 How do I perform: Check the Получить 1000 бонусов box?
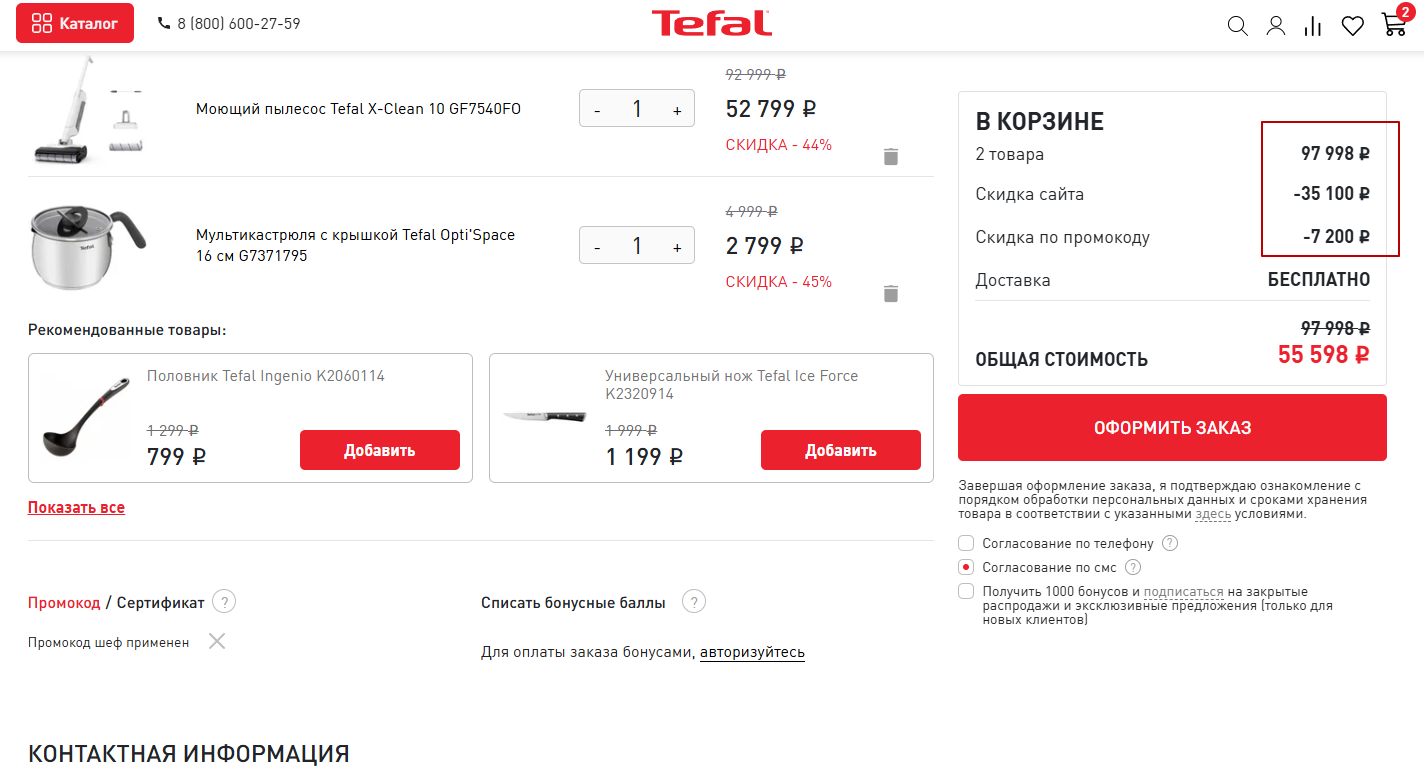click(966, 591)
